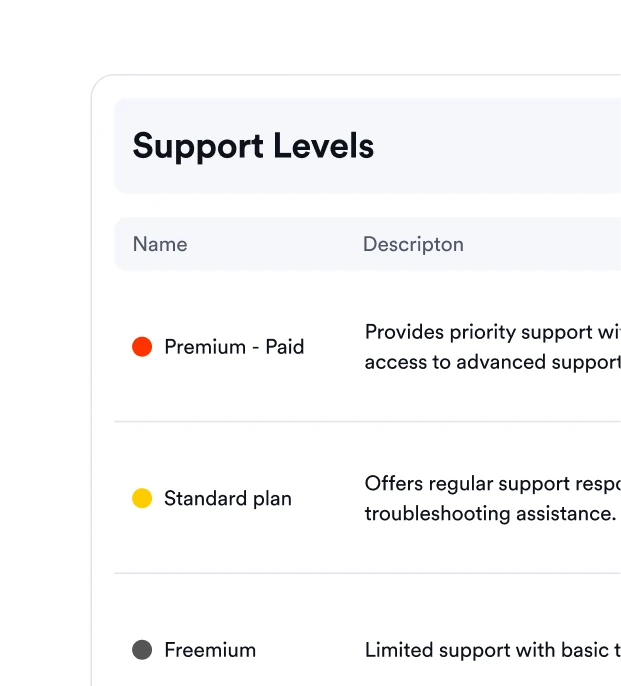
Task: Click the Support Levels title banner
Action: [x=368, y=146]
